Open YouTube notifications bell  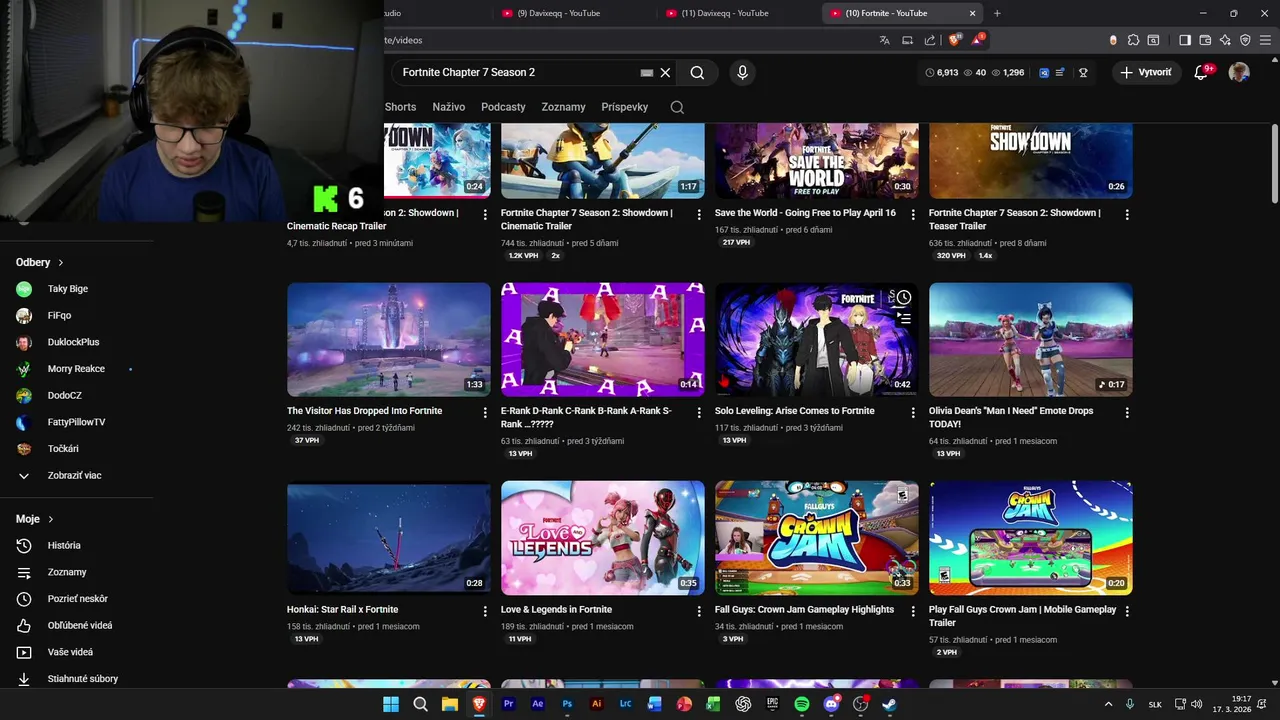pos(1201,72)
